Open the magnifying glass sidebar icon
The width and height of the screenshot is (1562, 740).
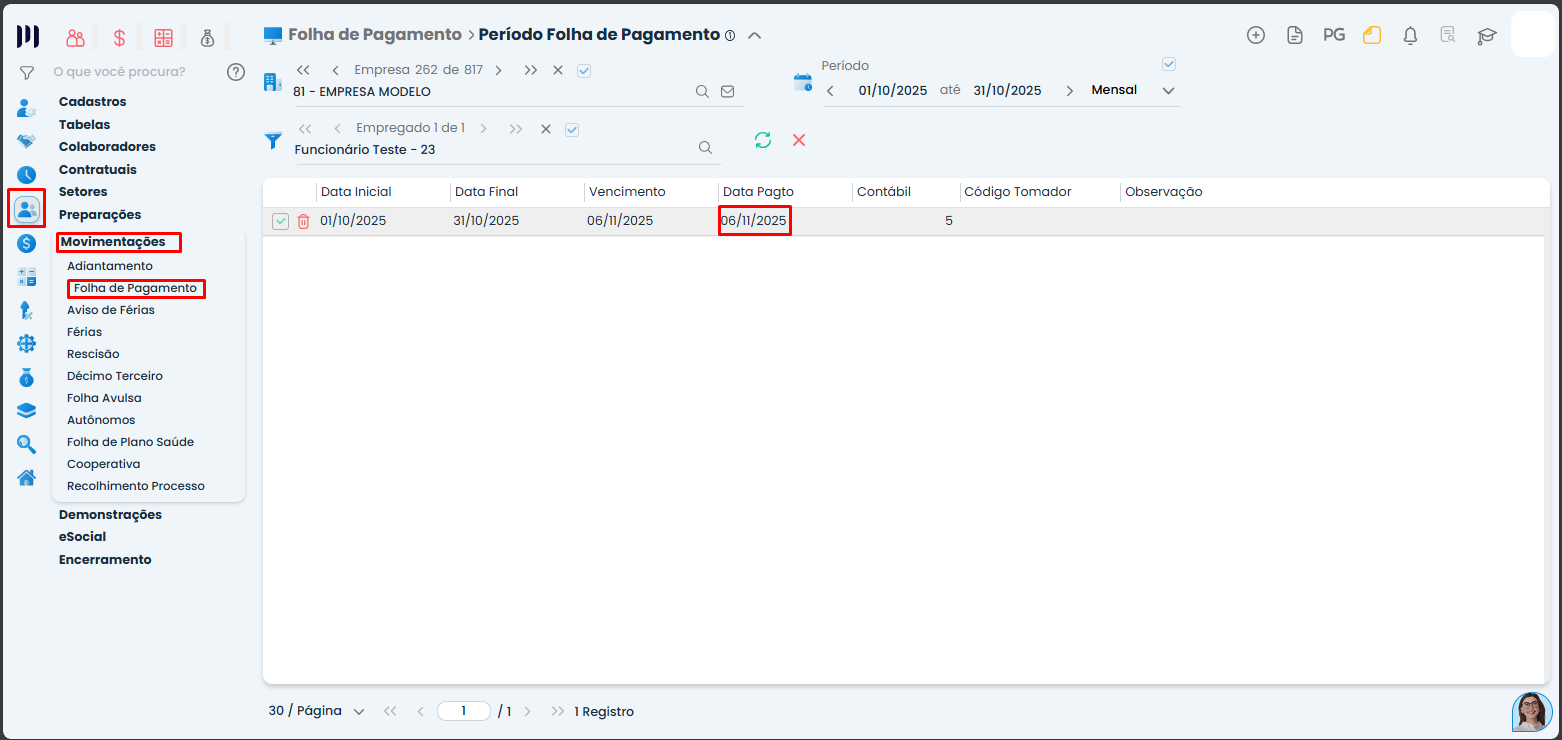pos(27,444)
